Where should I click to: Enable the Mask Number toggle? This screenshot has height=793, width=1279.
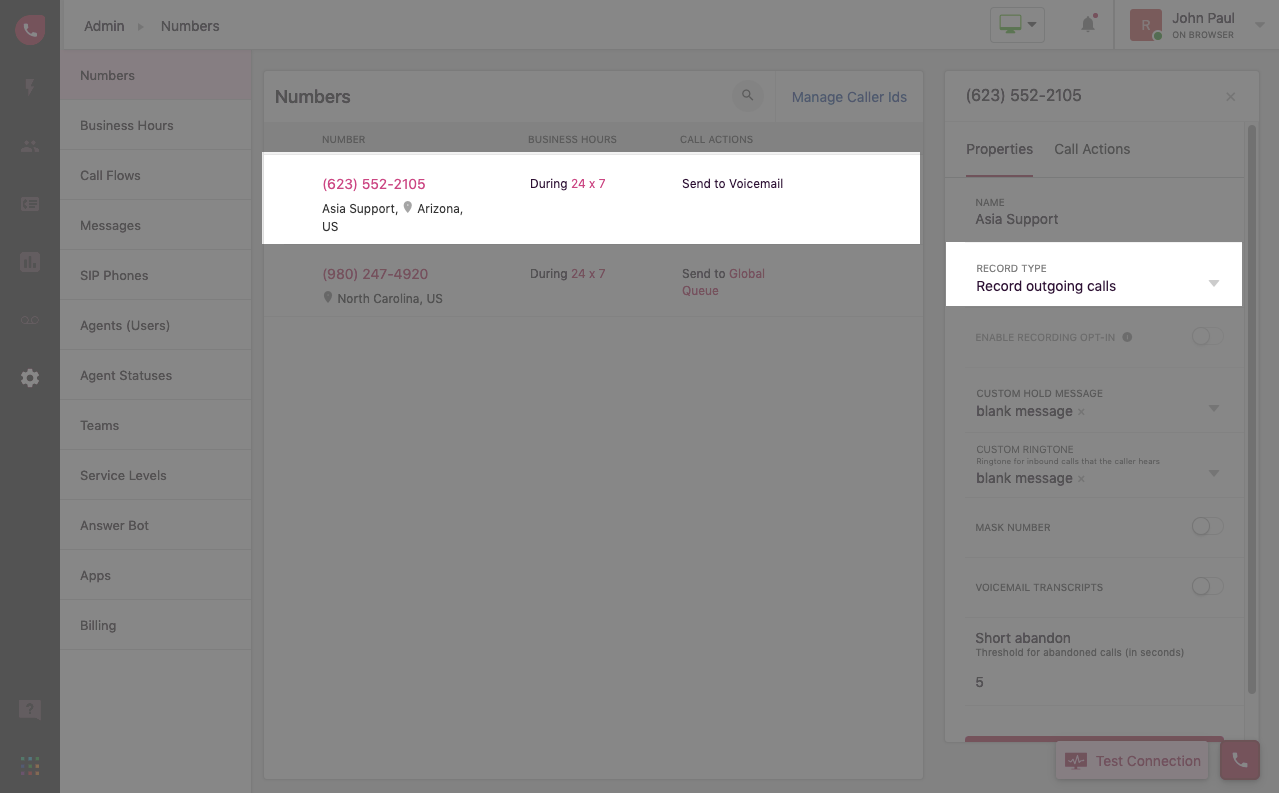point(1207,527)
